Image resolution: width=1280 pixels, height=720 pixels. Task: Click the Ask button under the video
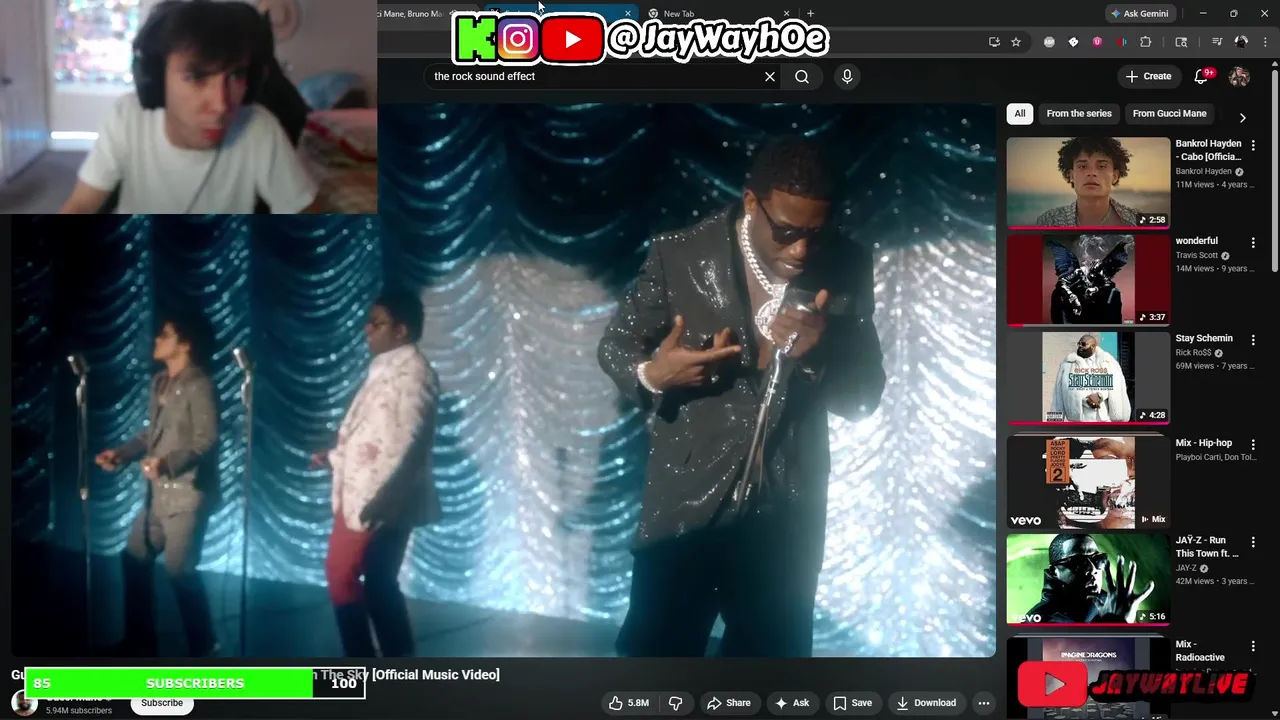(791, 703)
